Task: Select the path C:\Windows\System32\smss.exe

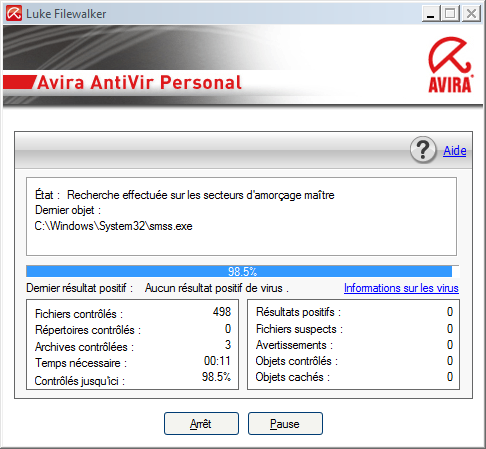Action: (x=113, y=226)
